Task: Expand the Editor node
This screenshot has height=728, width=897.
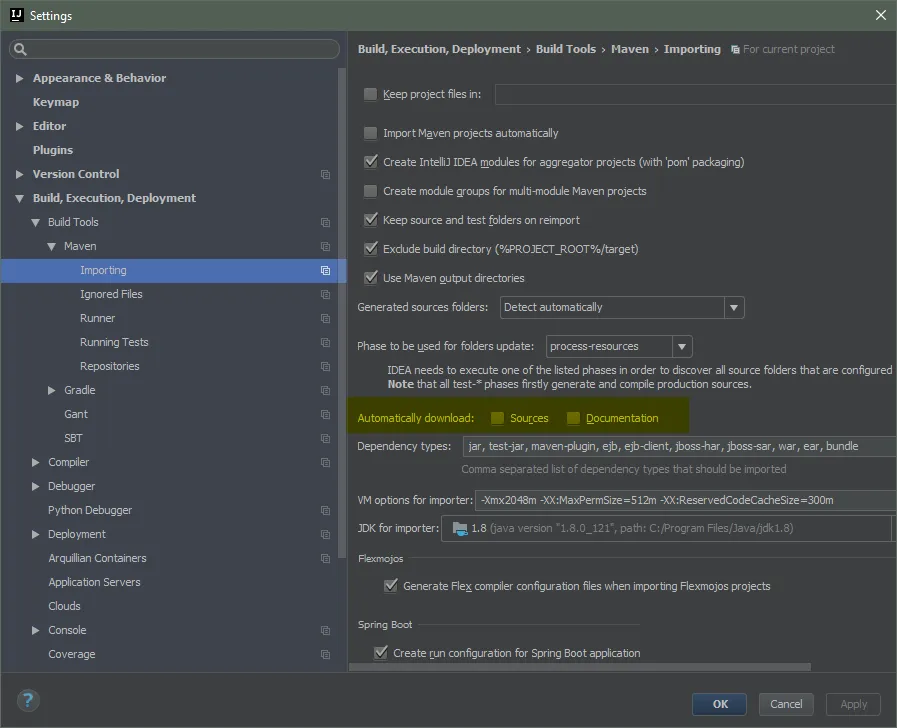Action: pos(19,126)
